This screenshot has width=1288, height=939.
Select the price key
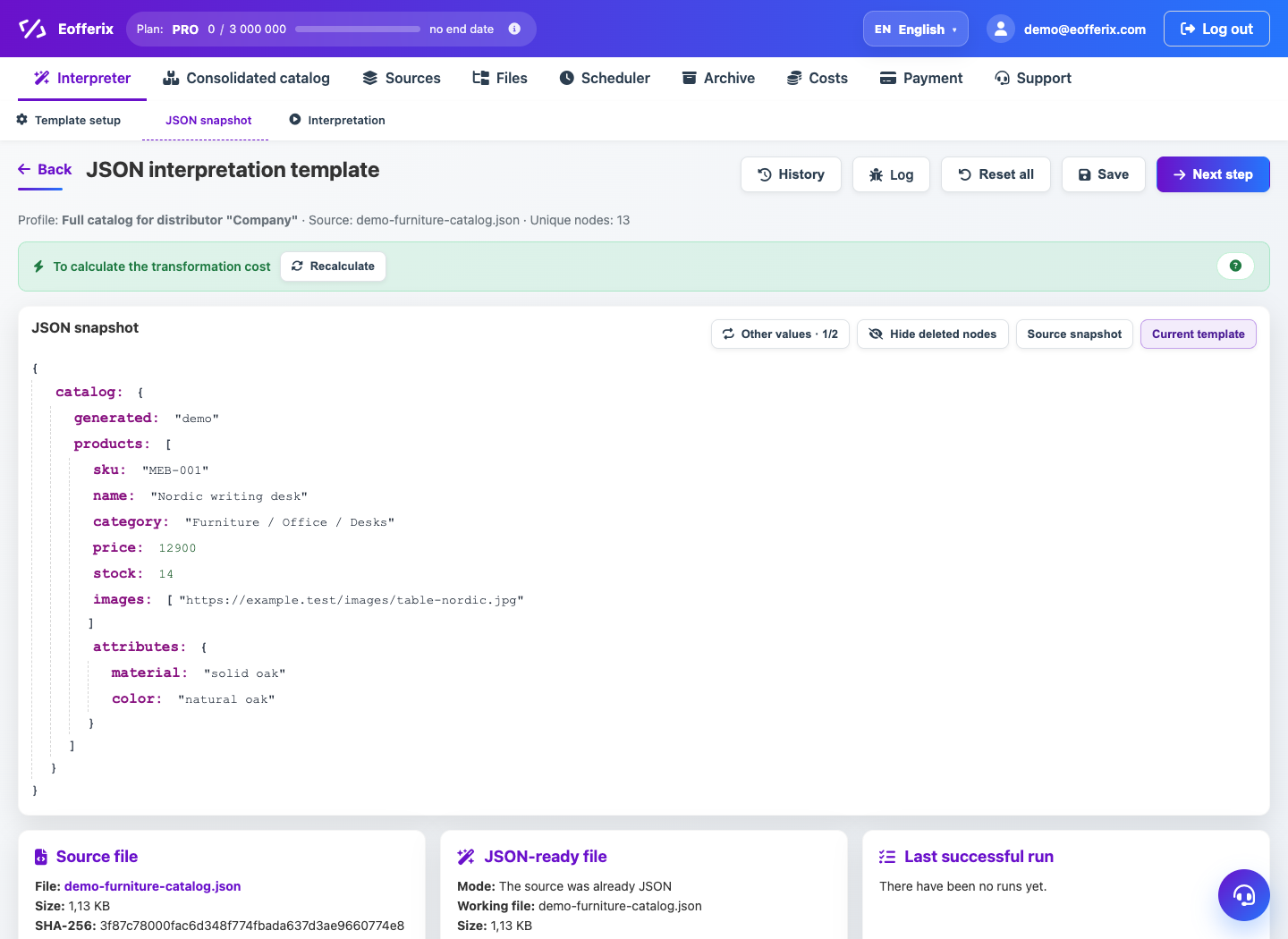(x=118, y=547)
